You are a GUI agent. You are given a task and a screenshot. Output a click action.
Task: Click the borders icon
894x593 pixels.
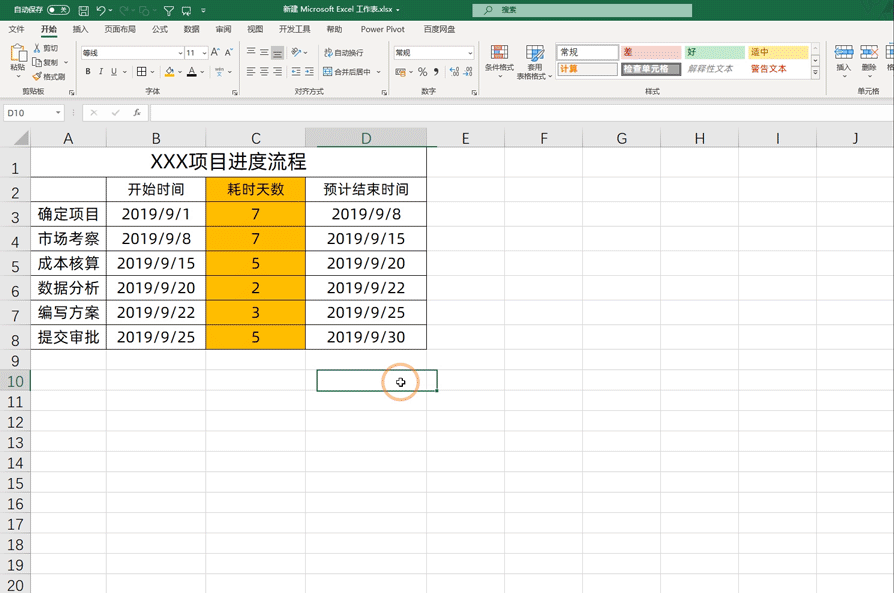pos(142,71)
